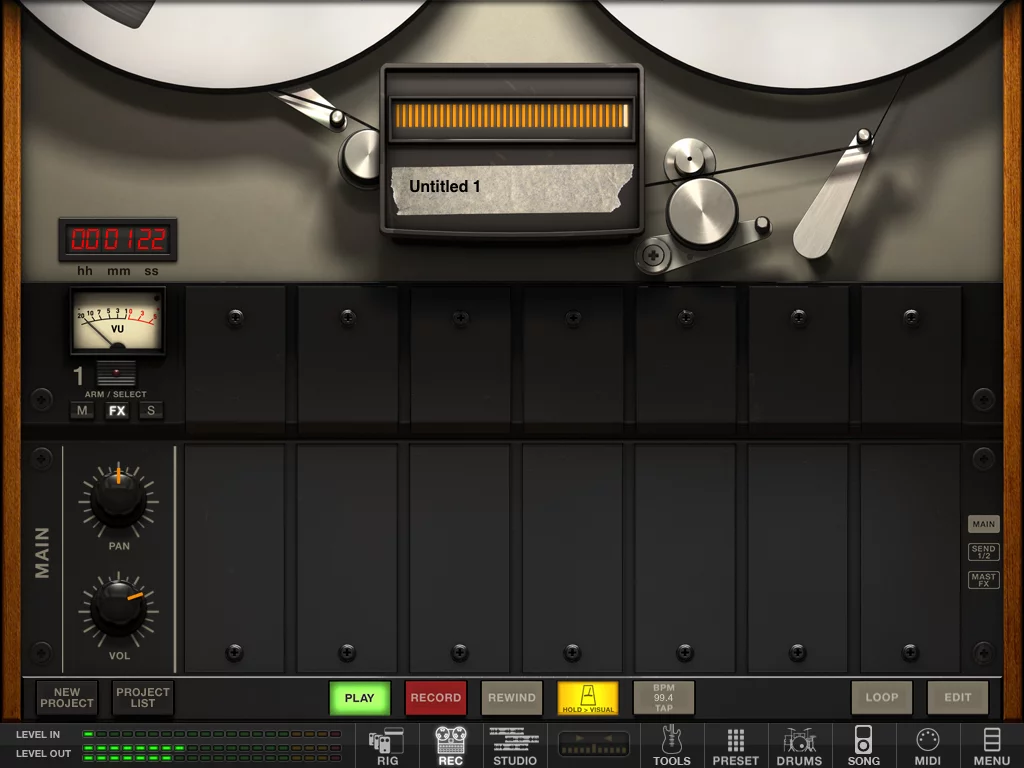Image resolution: width=1024 pixels, height=768 pixels.
Task: Select the STUDIO mixer view icon
Action: tap(514, 745)
